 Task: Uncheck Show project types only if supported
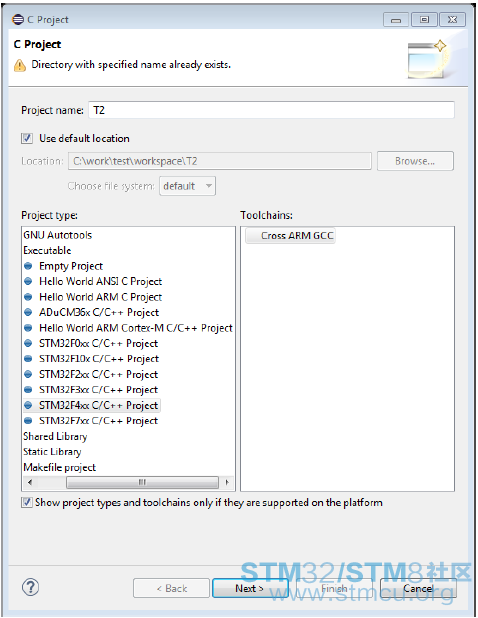[27, 503]
